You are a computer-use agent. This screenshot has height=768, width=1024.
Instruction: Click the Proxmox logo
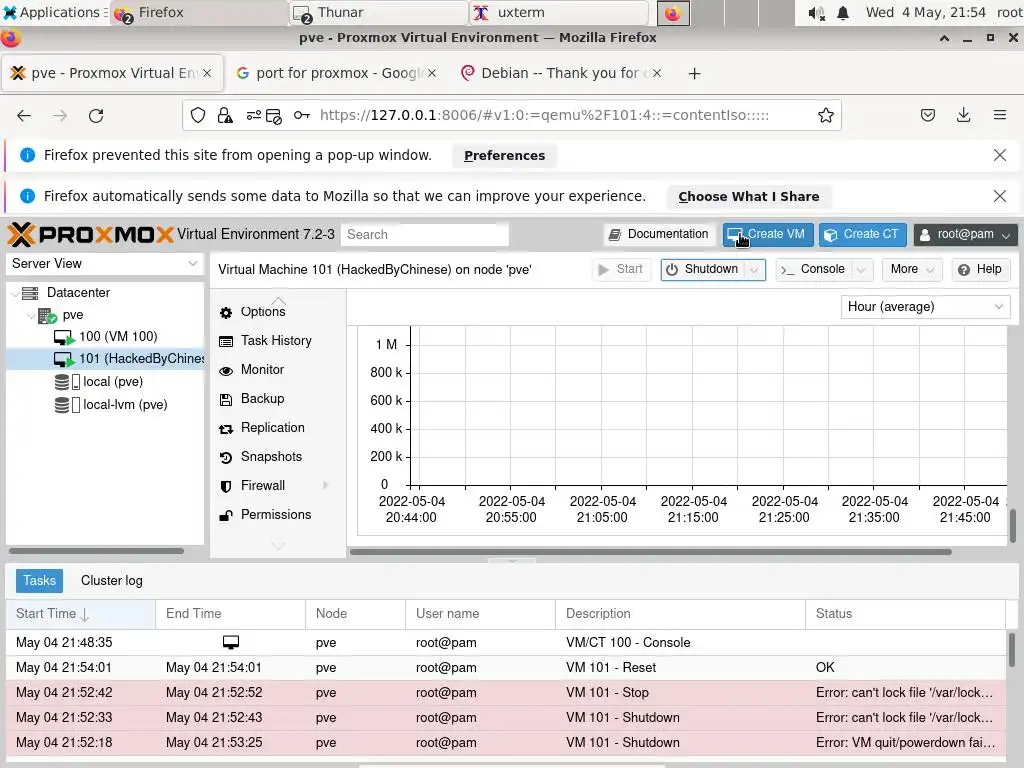pyautogui.click(x=91, y=234)
